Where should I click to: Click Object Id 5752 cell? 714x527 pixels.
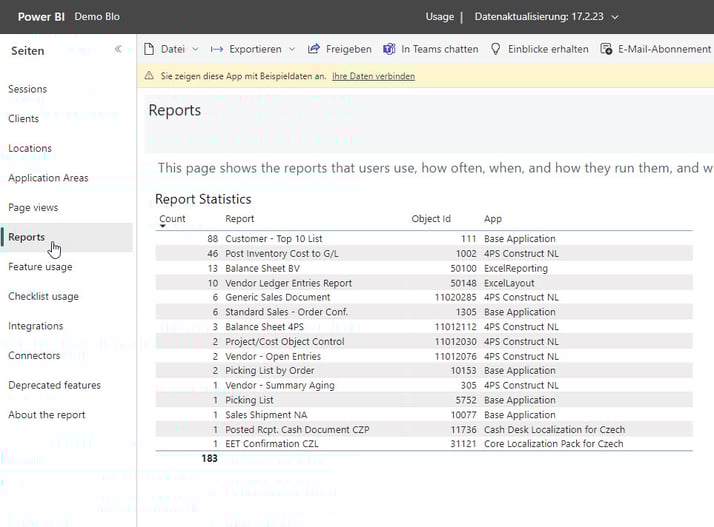pos(466,400)
